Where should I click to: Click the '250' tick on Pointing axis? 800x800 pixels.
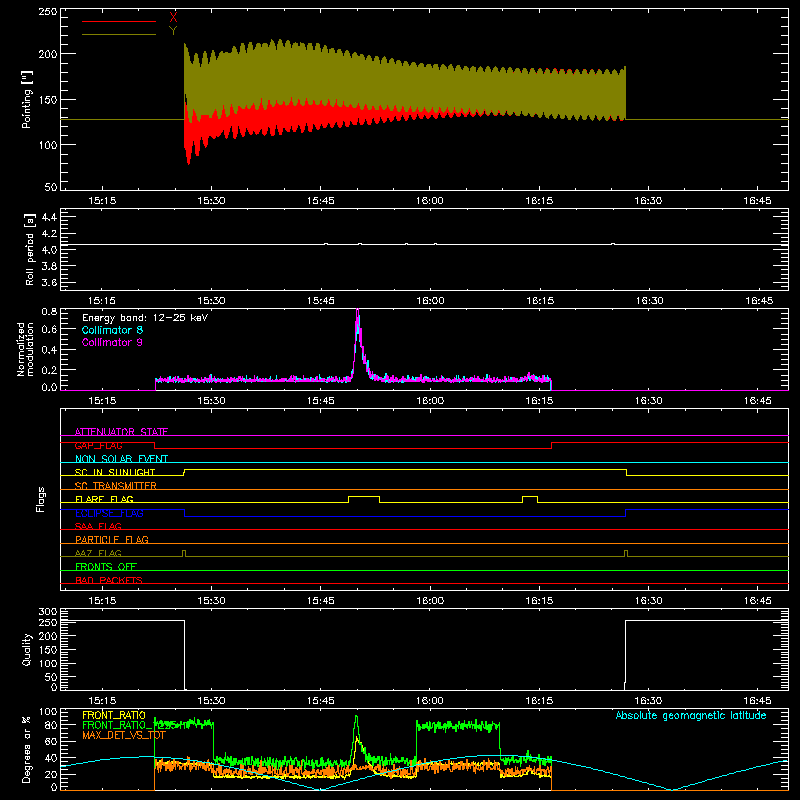point(48,11)
